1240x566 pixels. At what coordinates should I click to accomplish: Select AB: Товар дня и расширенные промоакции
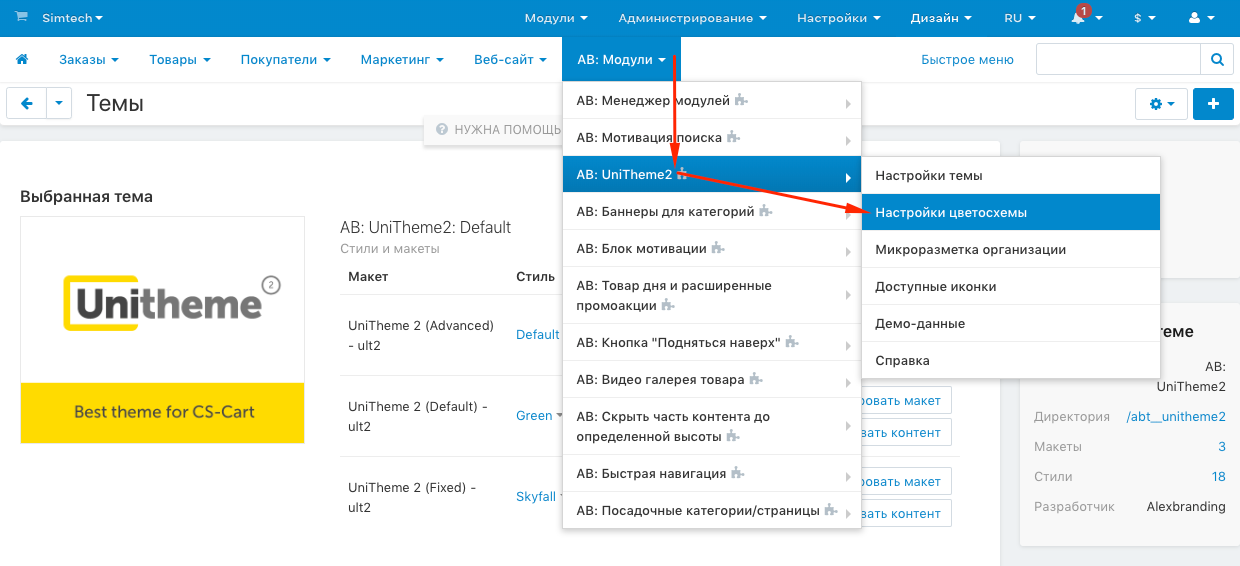point(712,295)
